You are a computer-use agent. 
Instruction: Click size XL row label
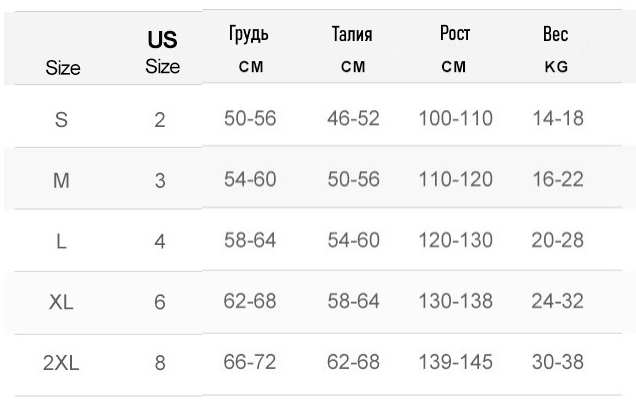pyautogui.click(x=61, y=302)
